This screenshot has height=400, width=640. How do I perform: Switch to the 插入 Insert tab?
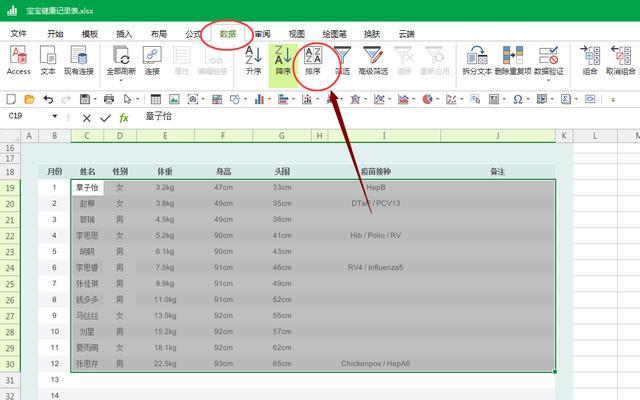coord(124,33)
